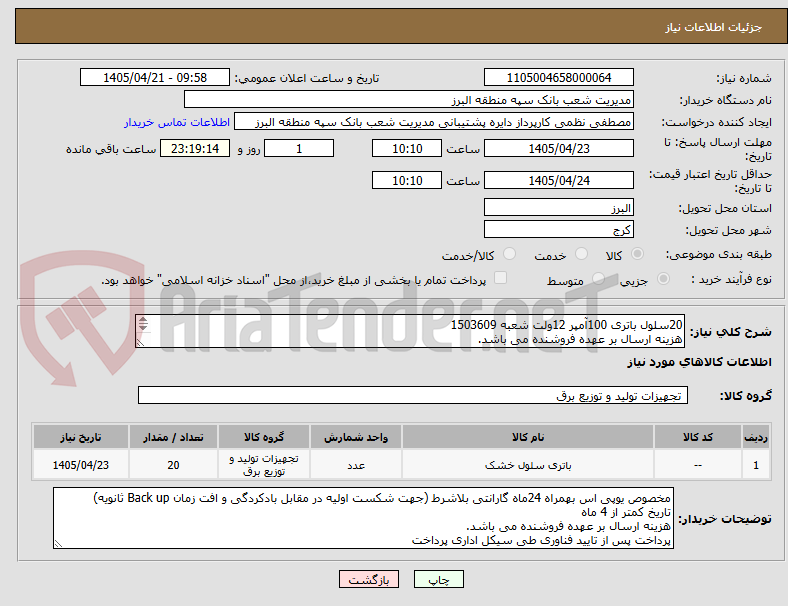Click the شماره نیاز field 1105004658000064
The image size is (788, 606).
558,77
